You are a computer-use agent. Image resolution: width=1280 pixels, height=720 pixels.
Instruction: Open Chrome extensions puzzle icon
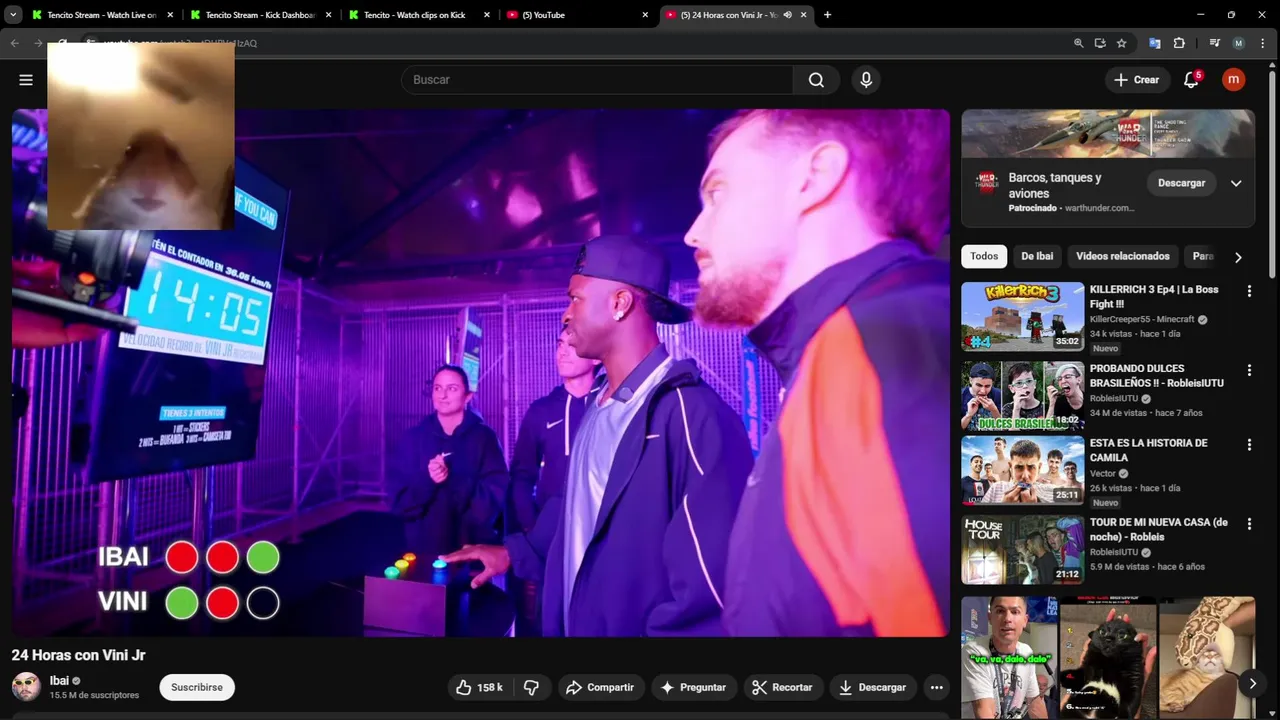1179,43
